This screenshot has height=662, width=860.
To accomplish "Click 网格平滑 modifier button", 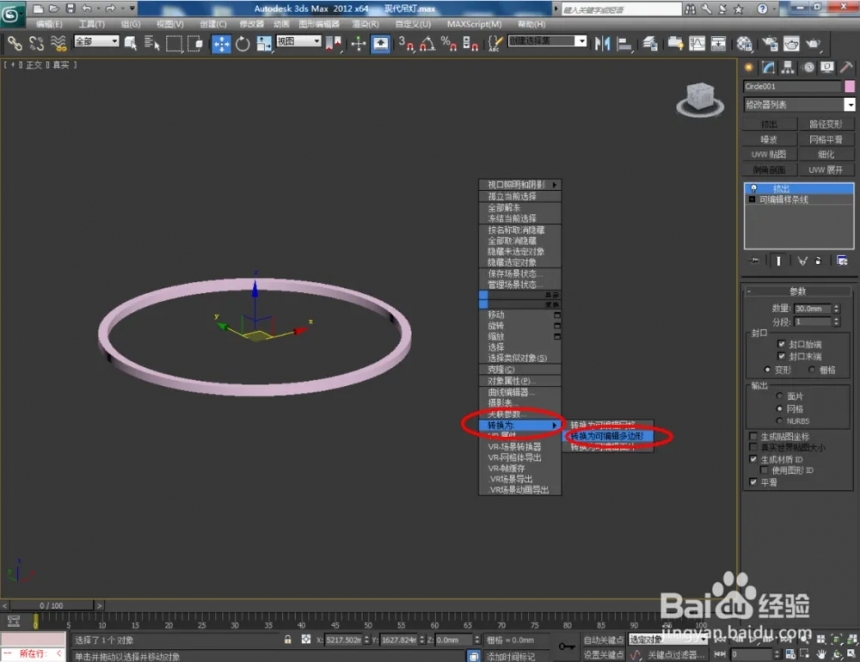I will 826,140.
